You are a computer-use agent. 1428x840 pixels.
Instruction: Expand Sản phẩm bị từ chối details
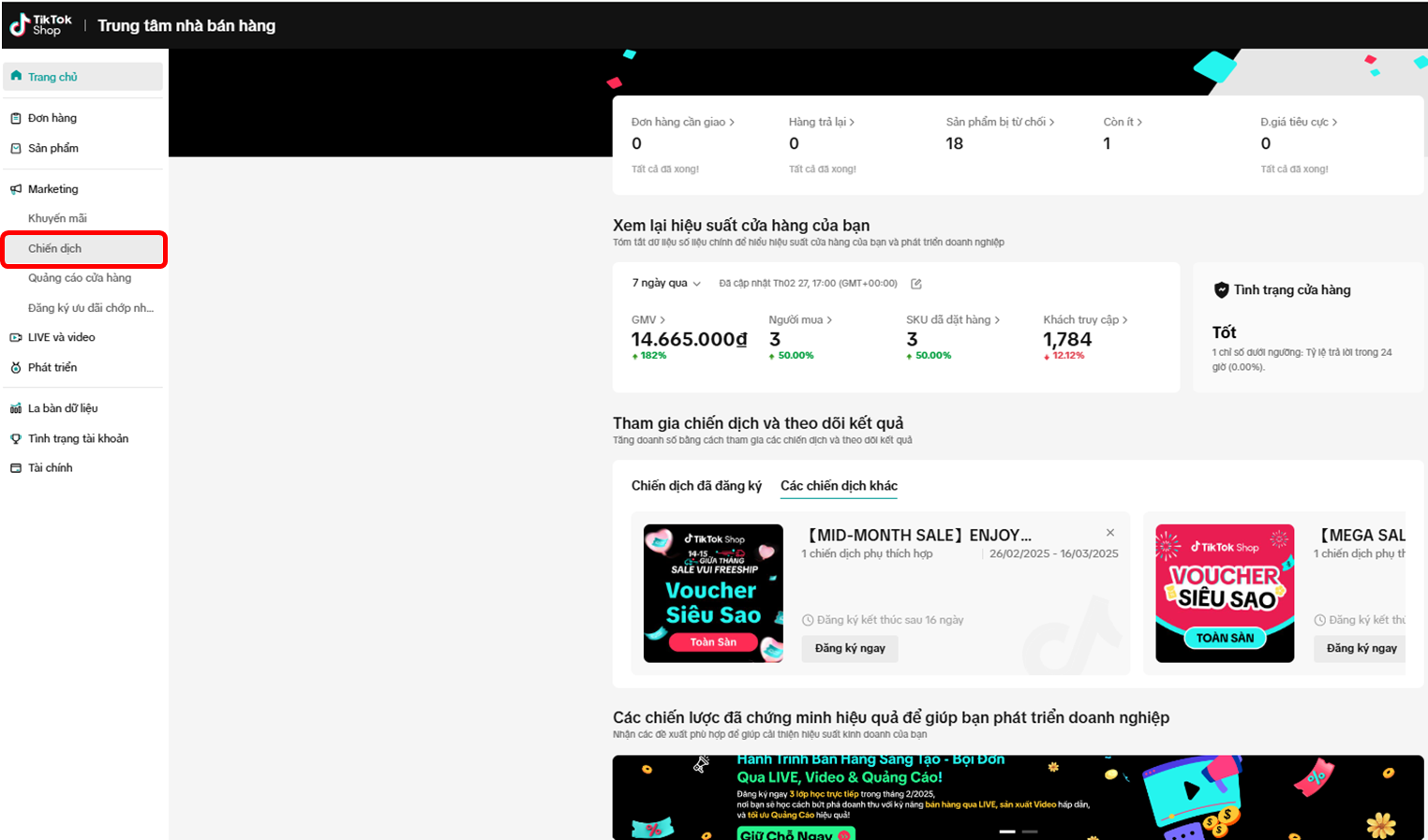[x=1001, y=122]
